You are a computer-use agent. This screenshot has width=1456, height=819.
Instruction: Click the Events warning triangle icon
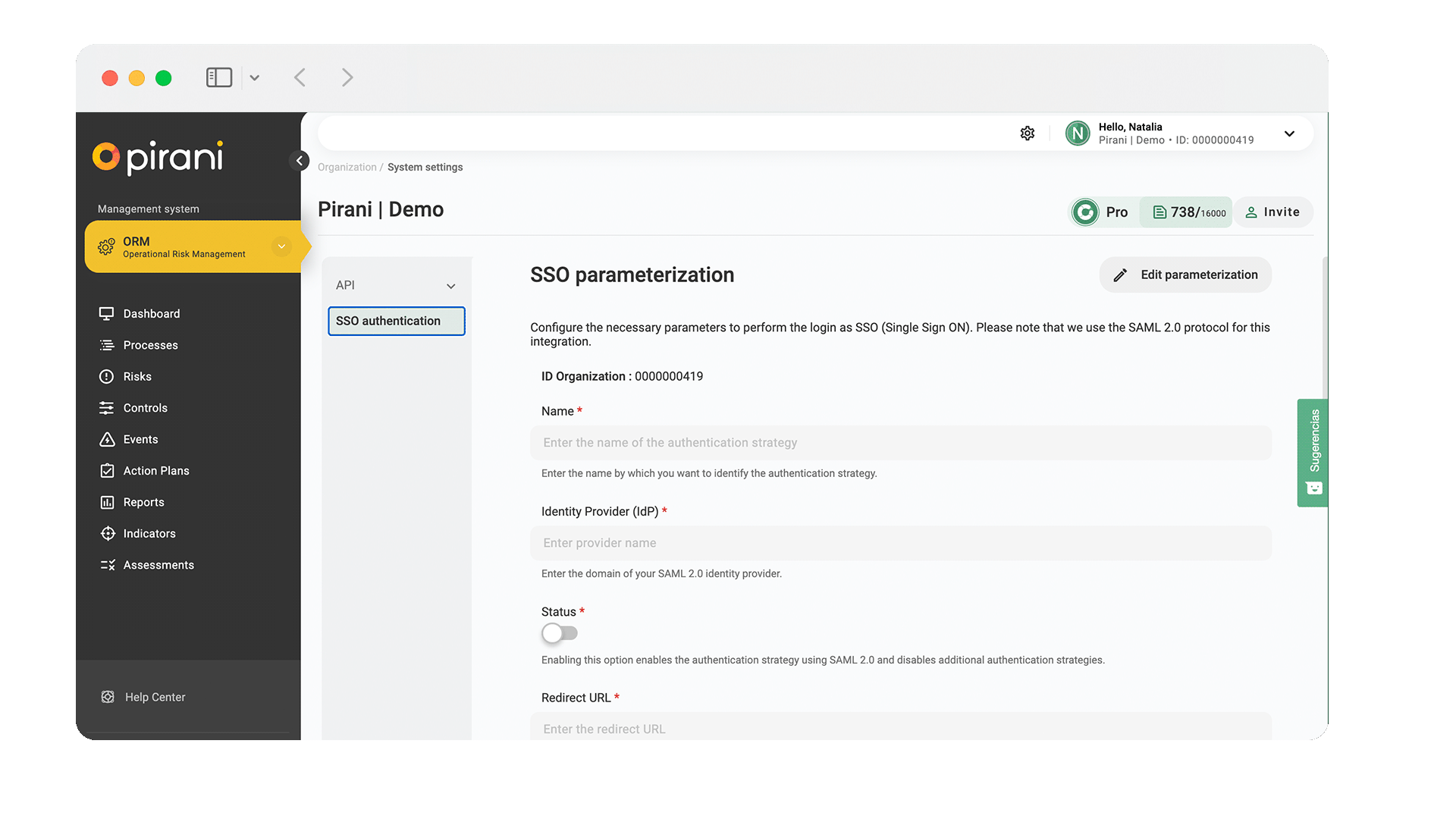coord(107,440)
